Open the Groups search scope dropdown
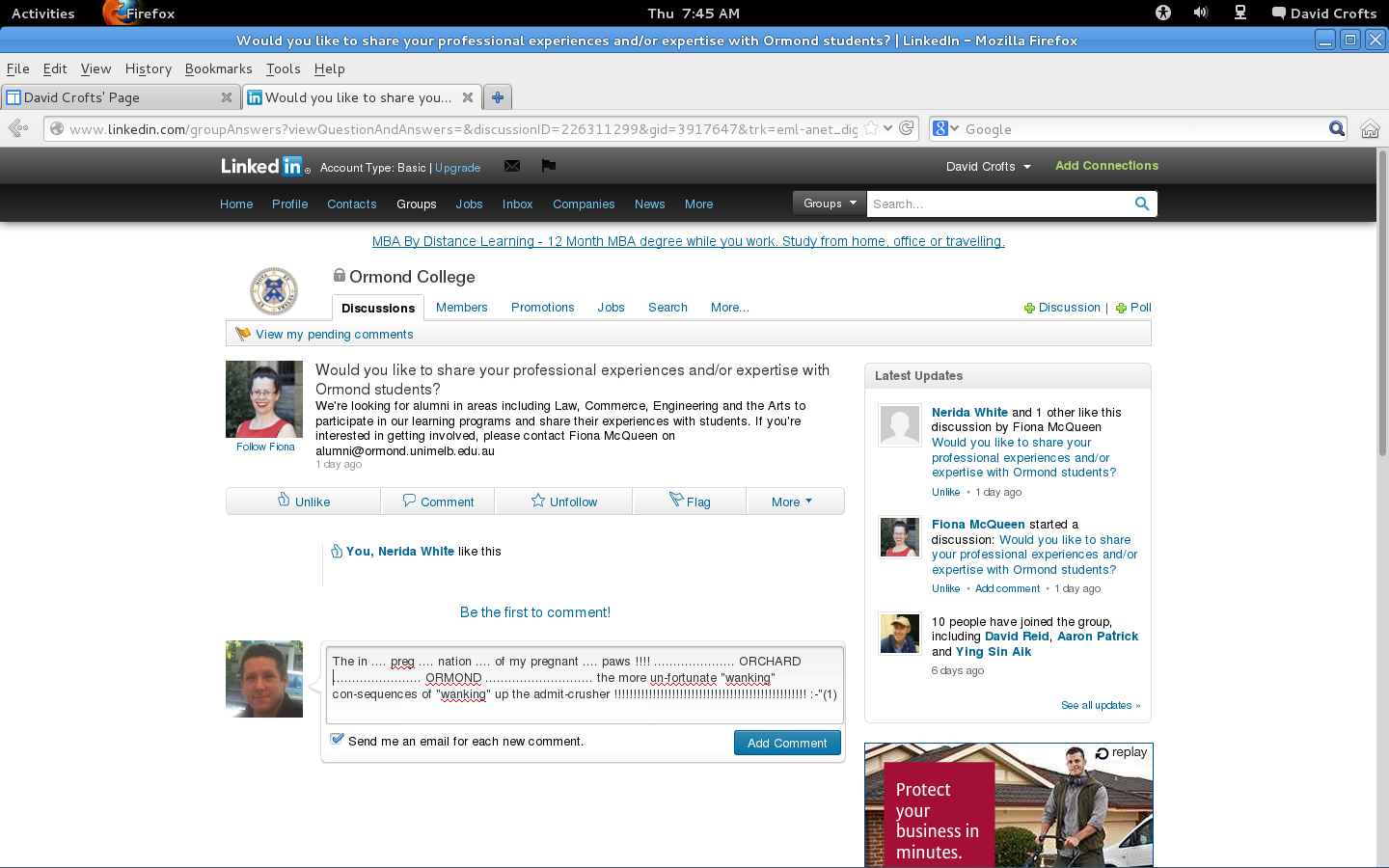1389x868 pixels. pos(830,203)
